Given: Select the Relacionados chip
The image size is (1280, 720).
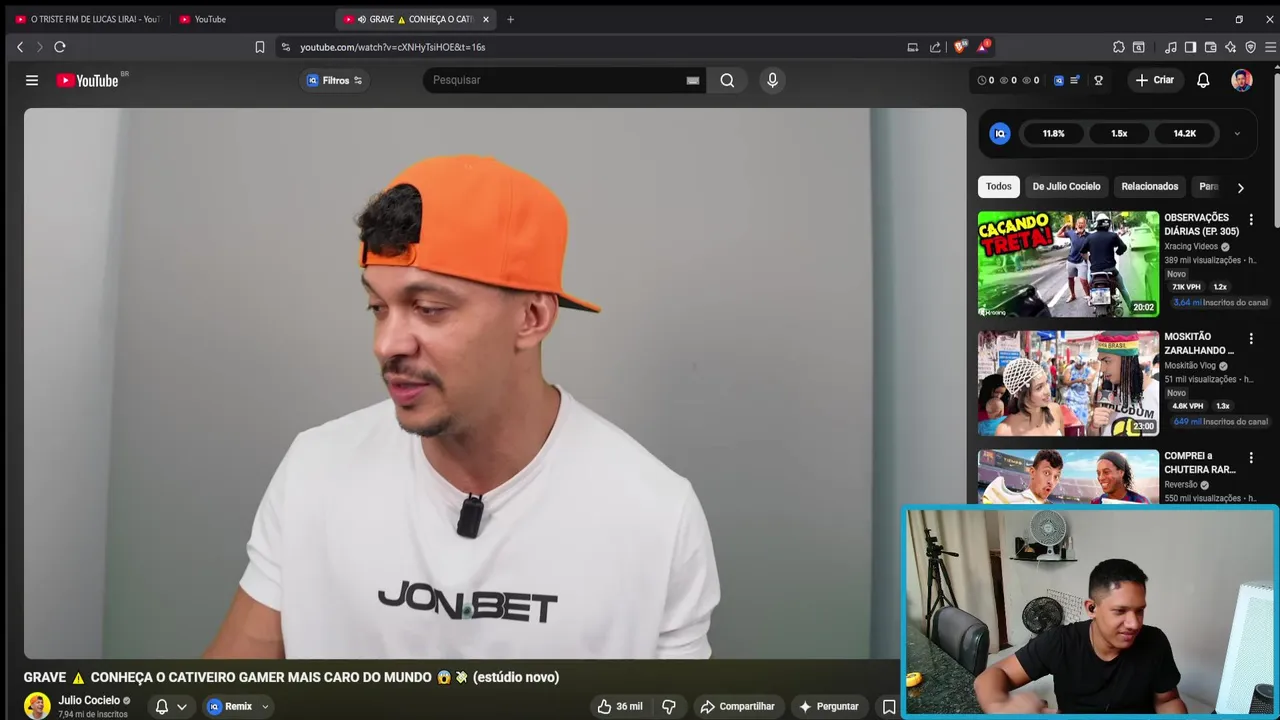Looking at the screenshot, I should tap(1150, 186).
